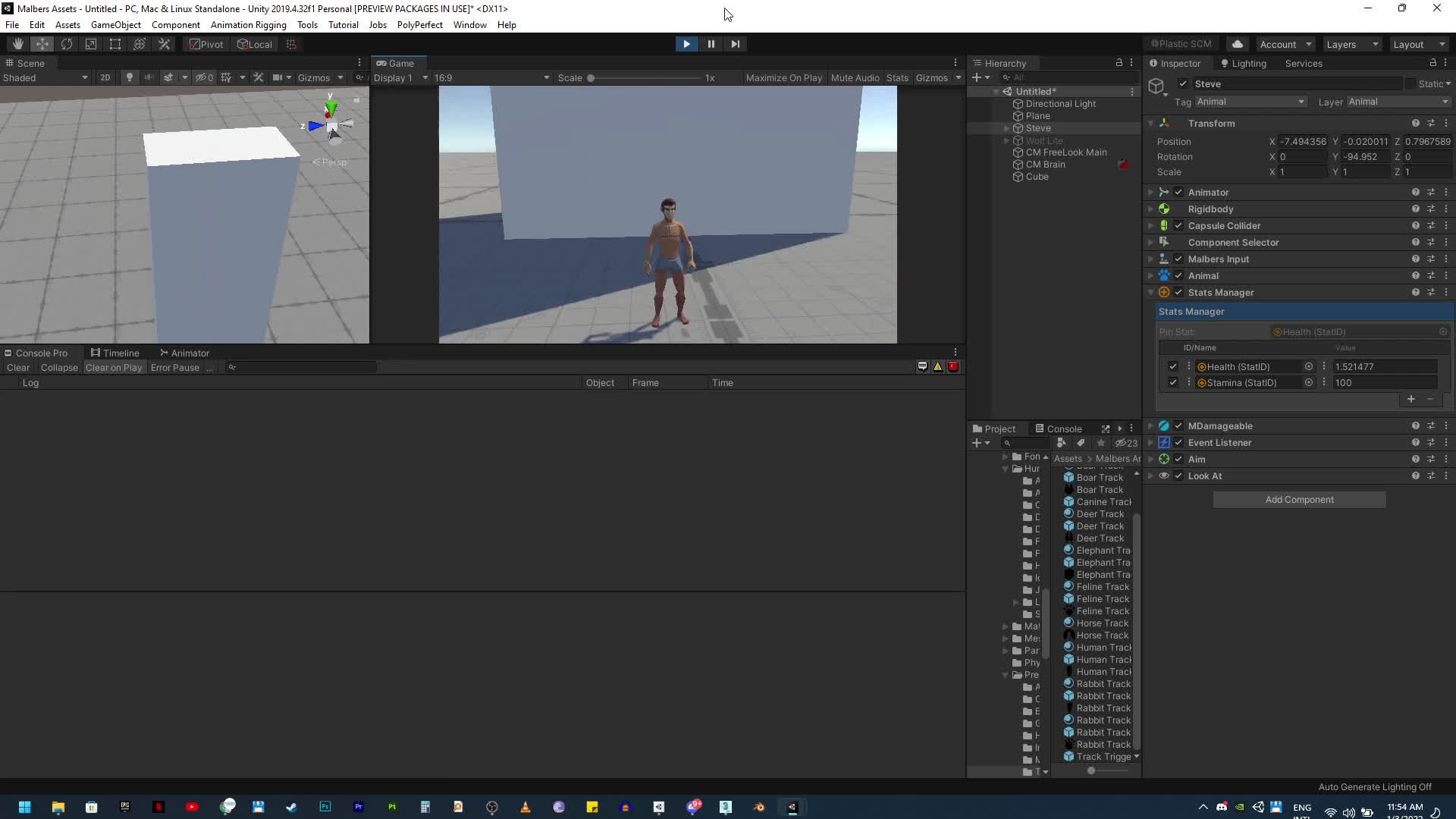Open the Layers dropdown
The image size is (1456, 819).
click(1351, 44)
